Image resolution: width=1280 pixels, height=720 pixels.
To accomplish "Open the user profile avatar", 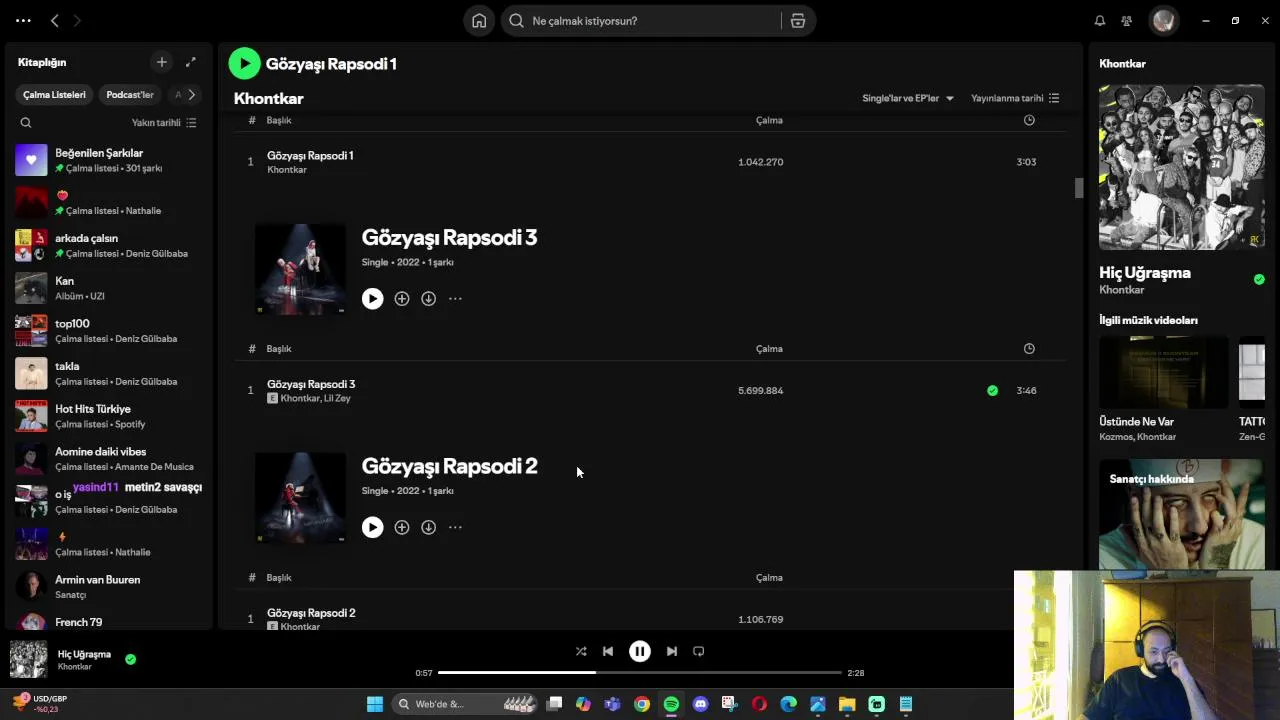I will pyautogui.click(x=1163, y=21).
